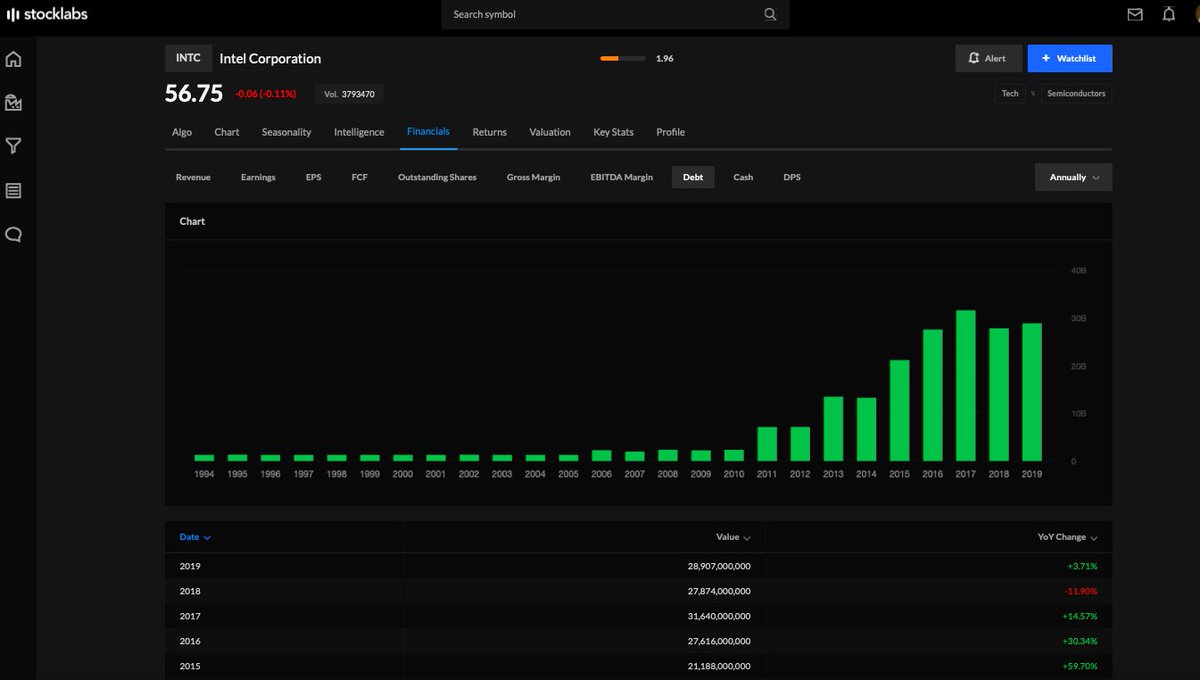Open the Annually period dropdown
The height and width of the screenshot is (680, 1200).
pyautogui.click(x=1074, y=177)
